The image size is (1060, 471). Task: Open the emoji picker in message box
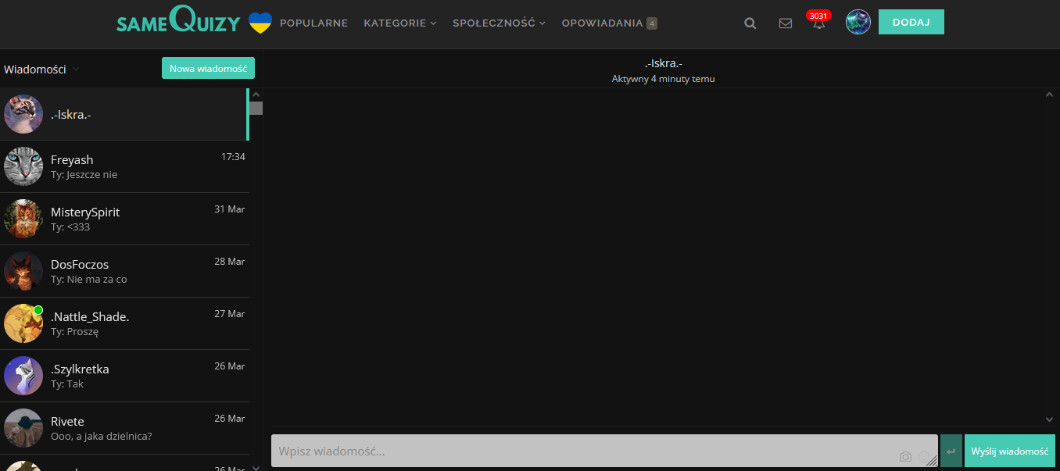tap(923, 456)
